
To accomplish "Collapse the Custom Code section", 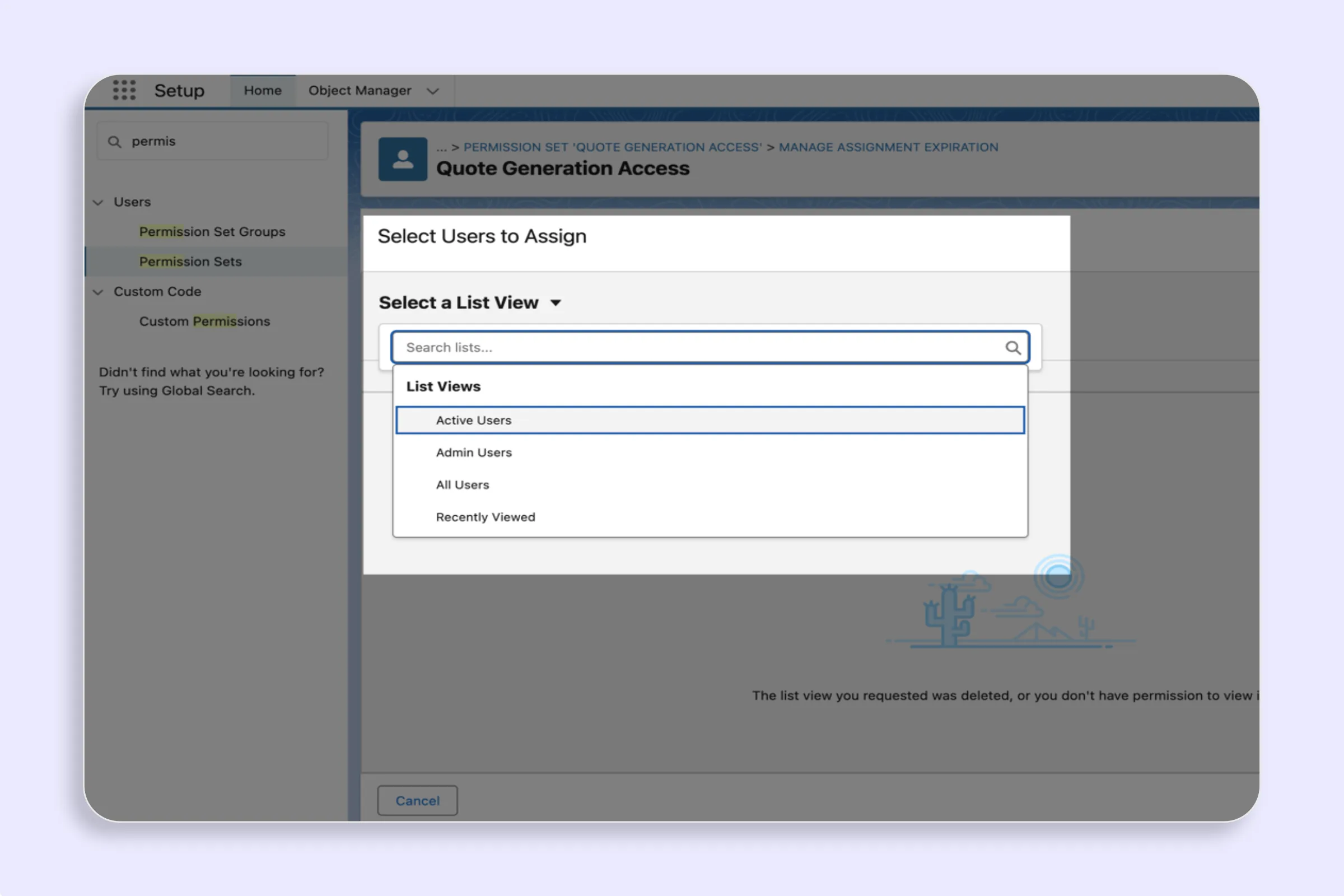I will [x=99, y=292].
